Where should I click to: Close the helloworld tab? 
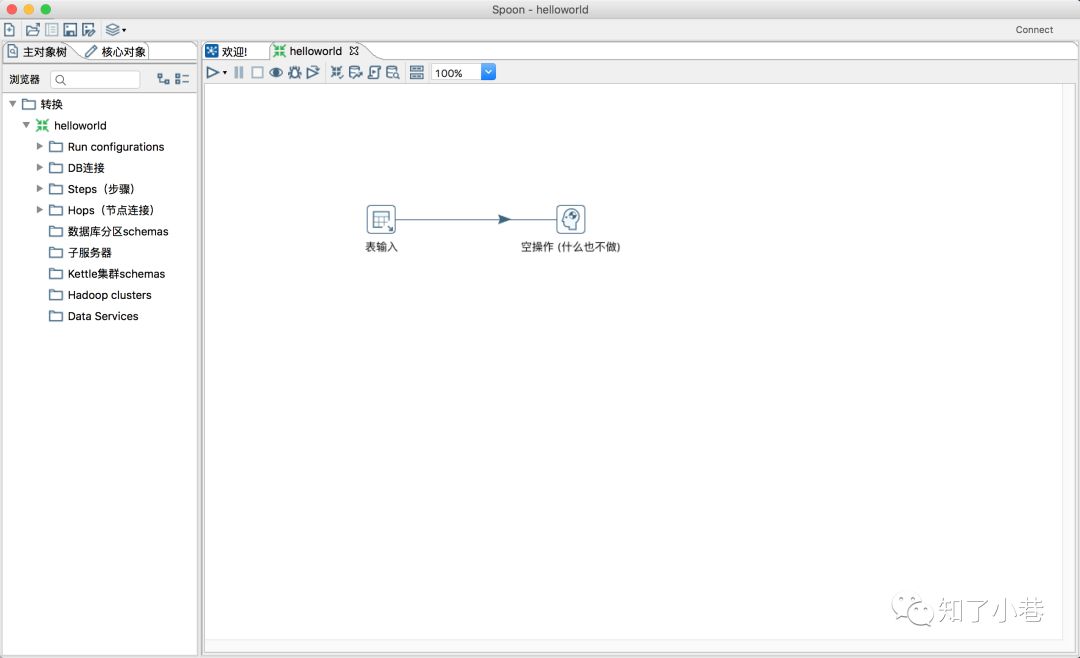pos(354,51)
